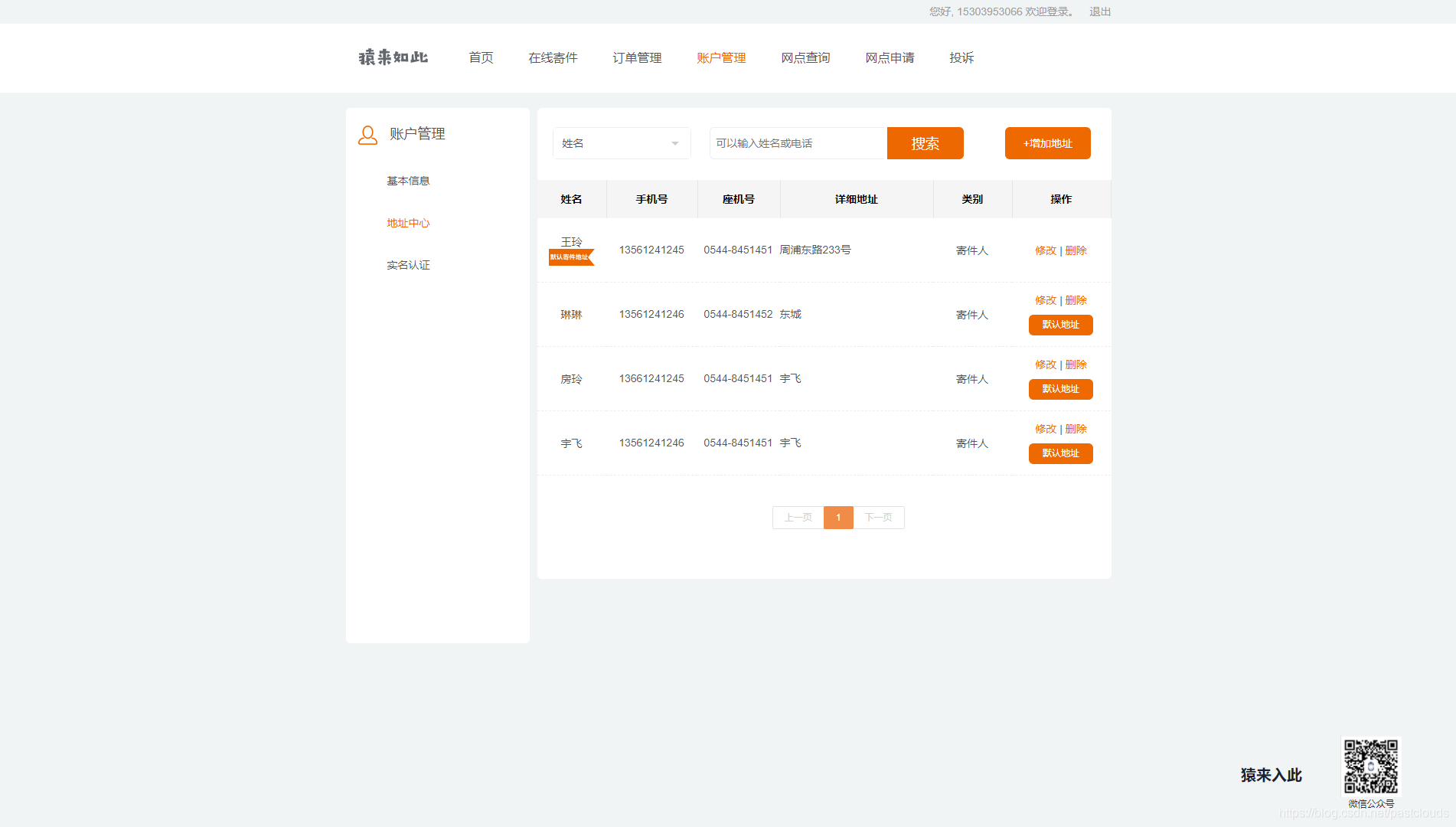Focus the name or phone search field
Image resolution: width=1456 pixels, height=827 pixels.
click(798, 143)
